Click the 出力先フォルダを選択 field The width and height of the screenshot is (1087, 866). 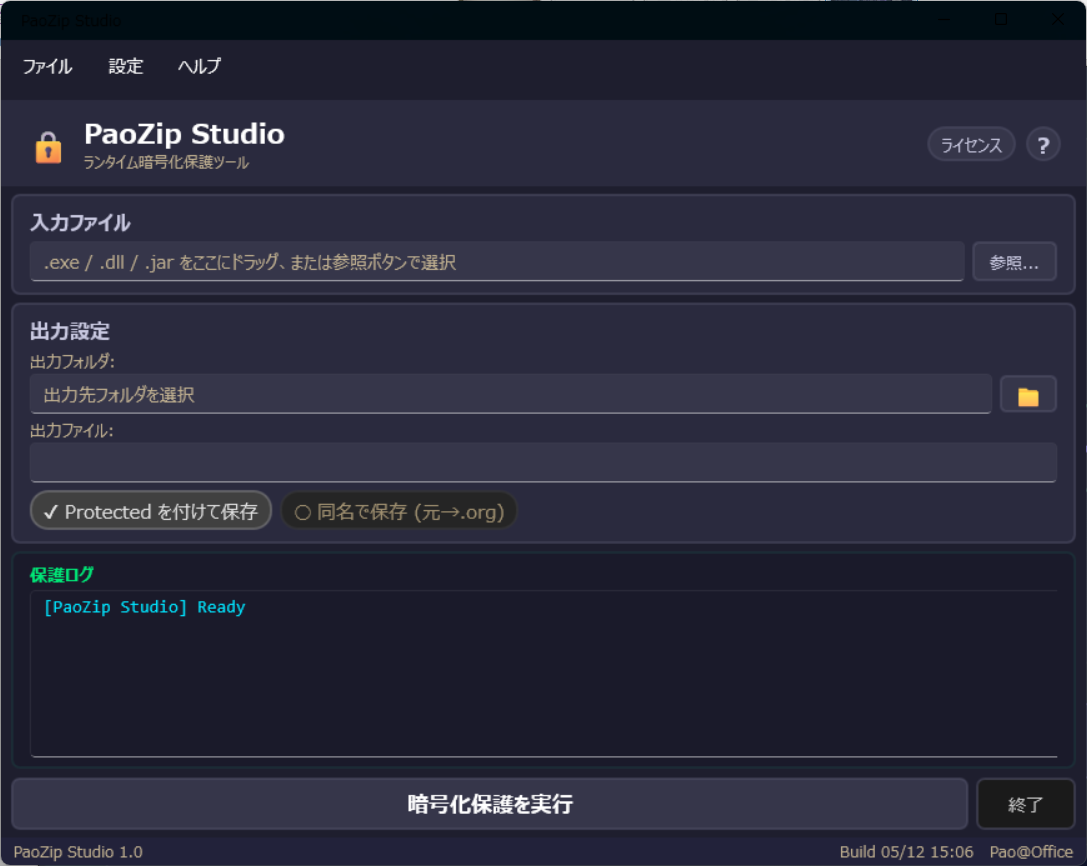[510, 395]
